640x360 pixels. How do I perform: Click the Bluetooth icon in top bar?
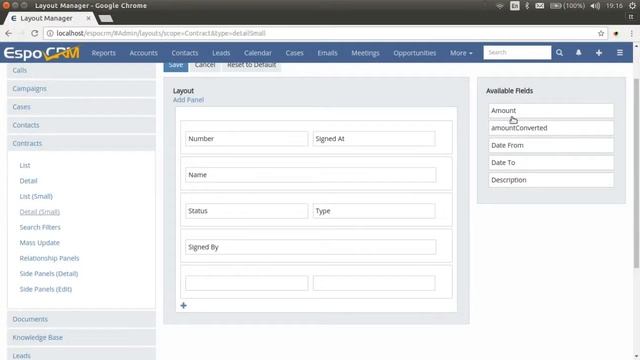pos(527,6)
